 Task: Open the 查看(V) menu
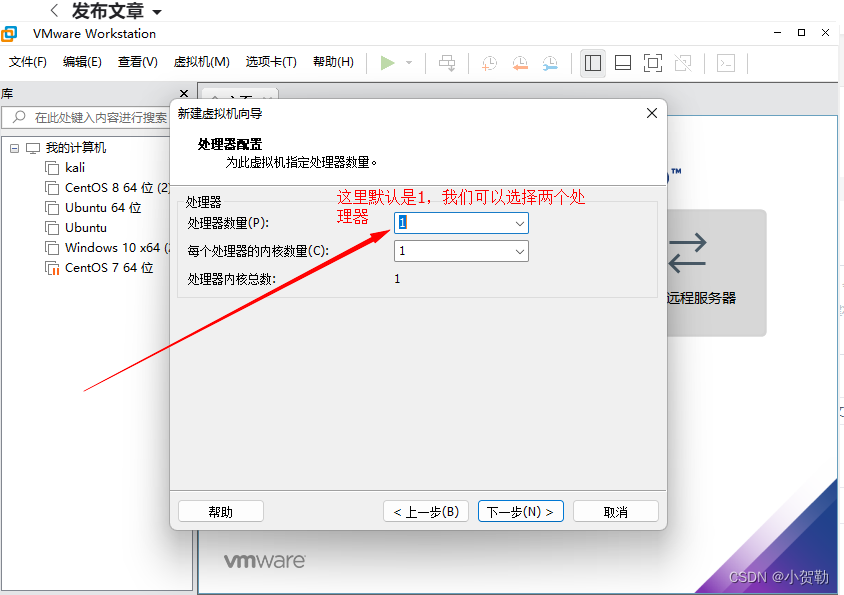[138, 62]
